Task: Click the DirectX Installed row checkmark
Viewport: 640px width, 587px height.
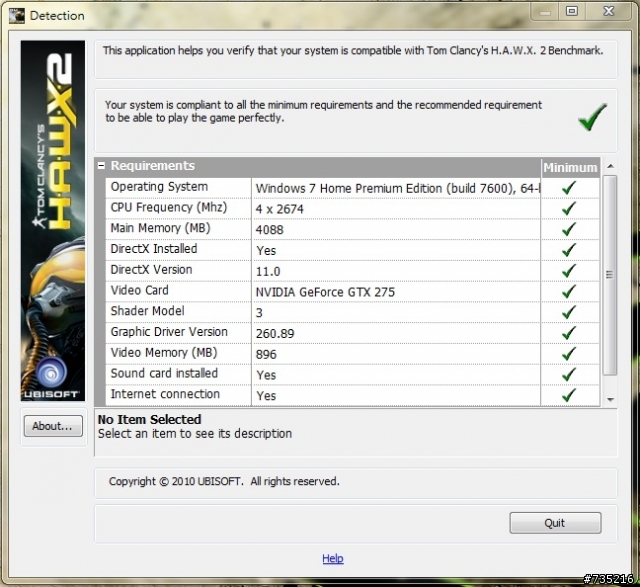Action: [569, 249]
